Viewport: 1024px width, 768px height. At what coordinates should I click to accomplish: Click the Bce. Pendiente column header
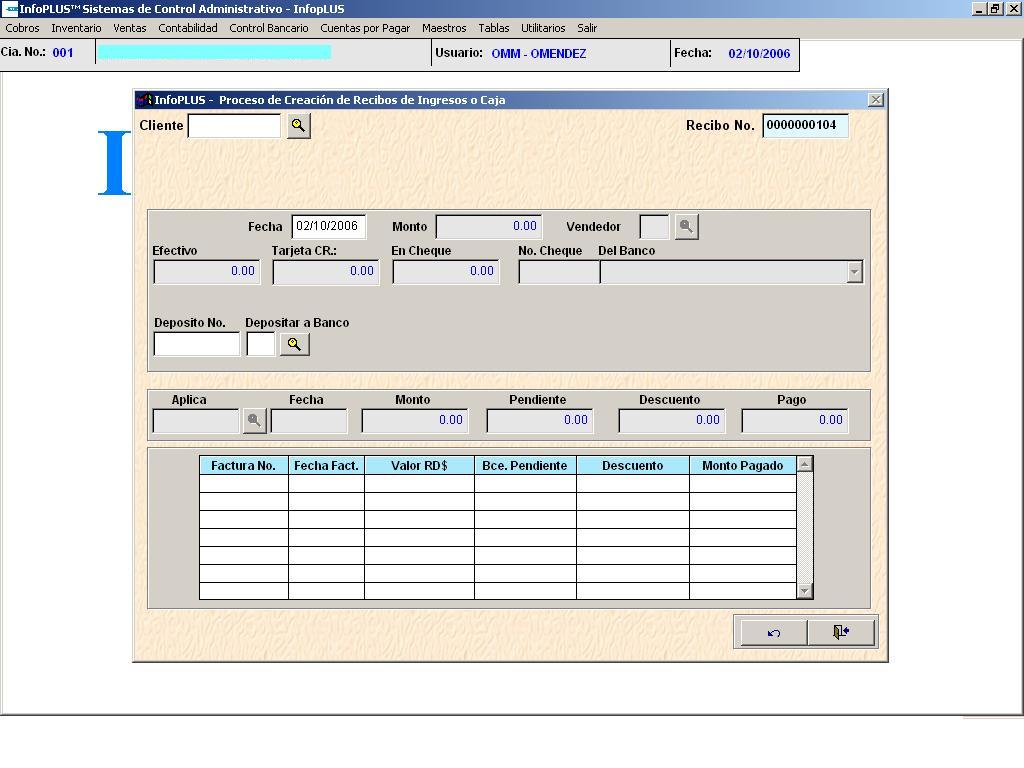pos(525,465)
